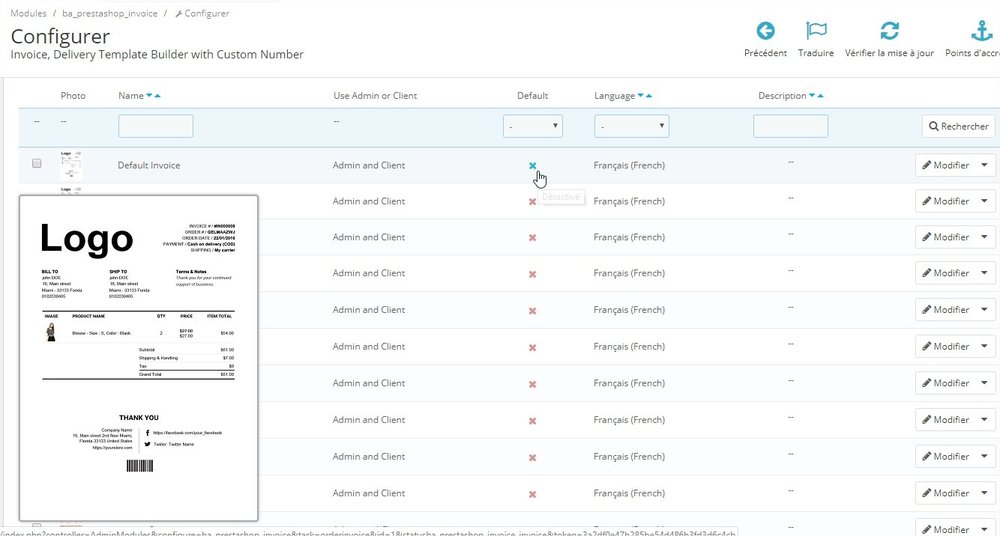Toggle the red Default X in the fourth row
Viewport: 1000px width, 536px height.
click(533, 274)
